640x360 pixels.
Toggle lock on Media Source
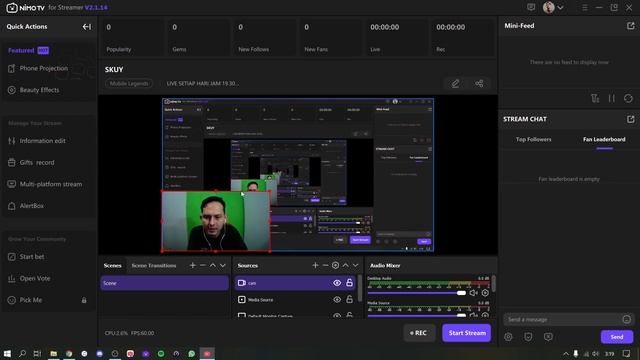349,299
